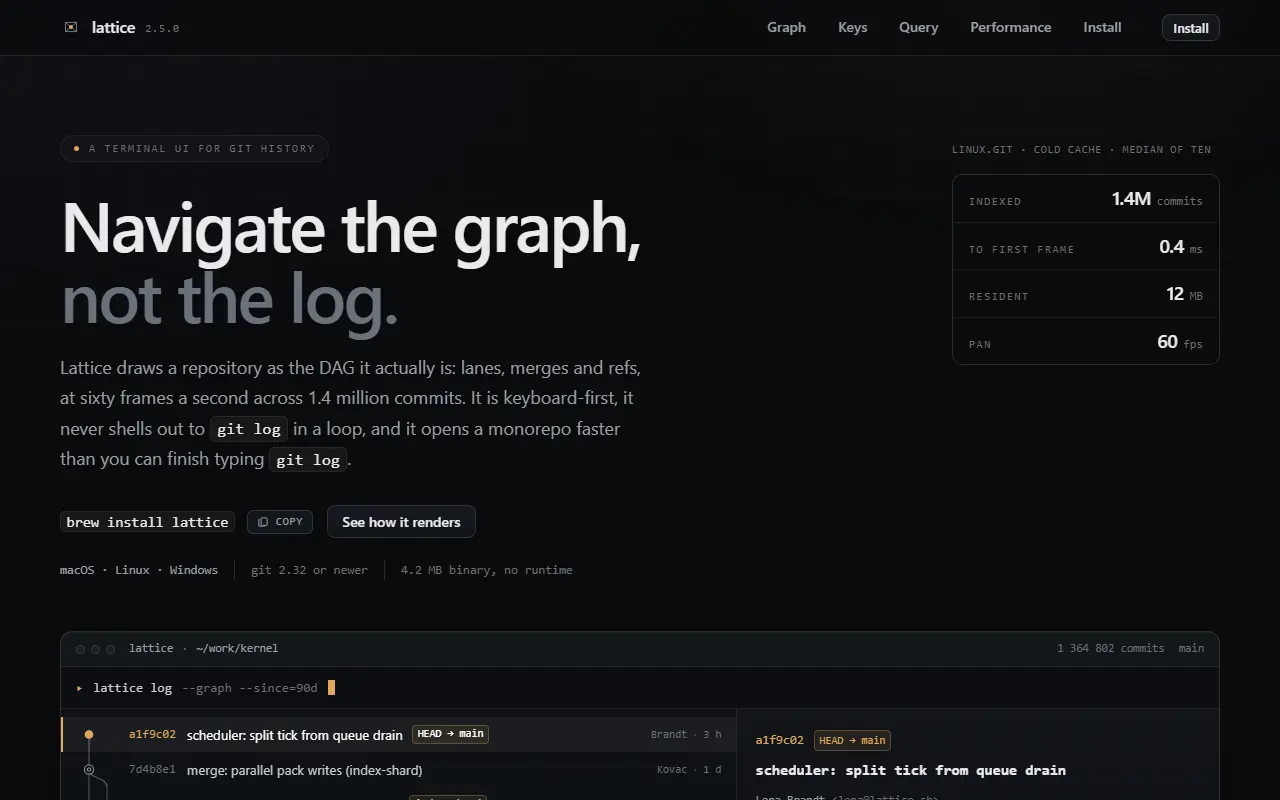Click the terminal title lattice · ~/work/kernel
1280x800 pixels.
pyautogui.click(x=203, y=648)
